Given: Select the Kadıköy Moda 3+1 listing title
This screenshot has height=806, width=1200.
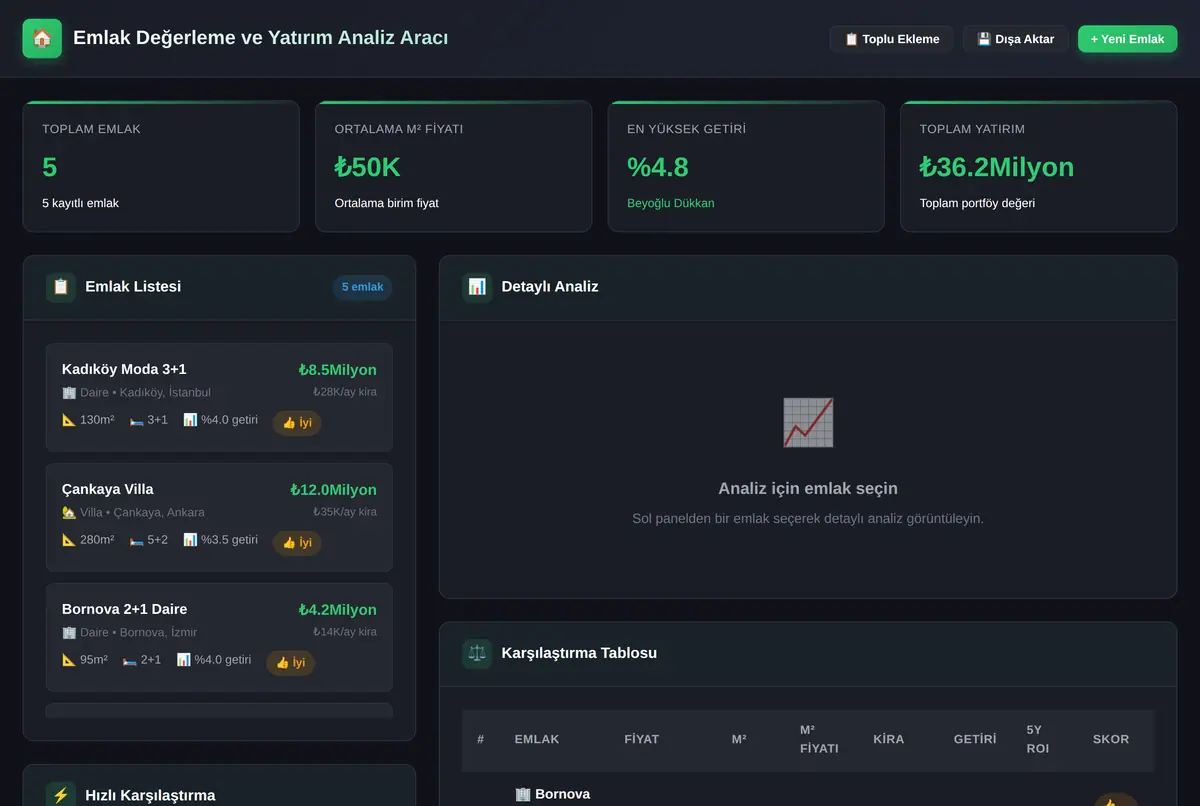Looking at the screenshot, I should coord(124,369).
